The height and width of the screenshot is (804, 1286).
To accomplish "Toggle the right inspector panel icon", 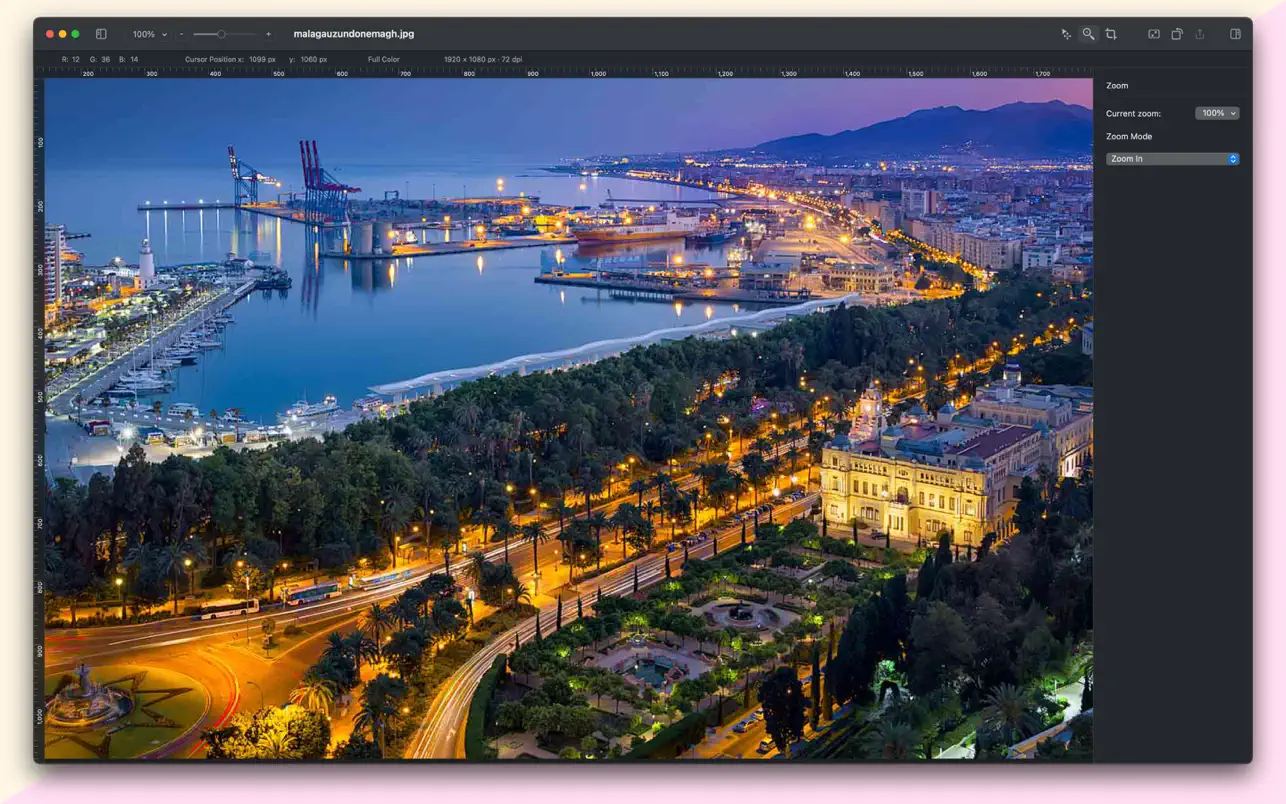I will pos(1235,34).
